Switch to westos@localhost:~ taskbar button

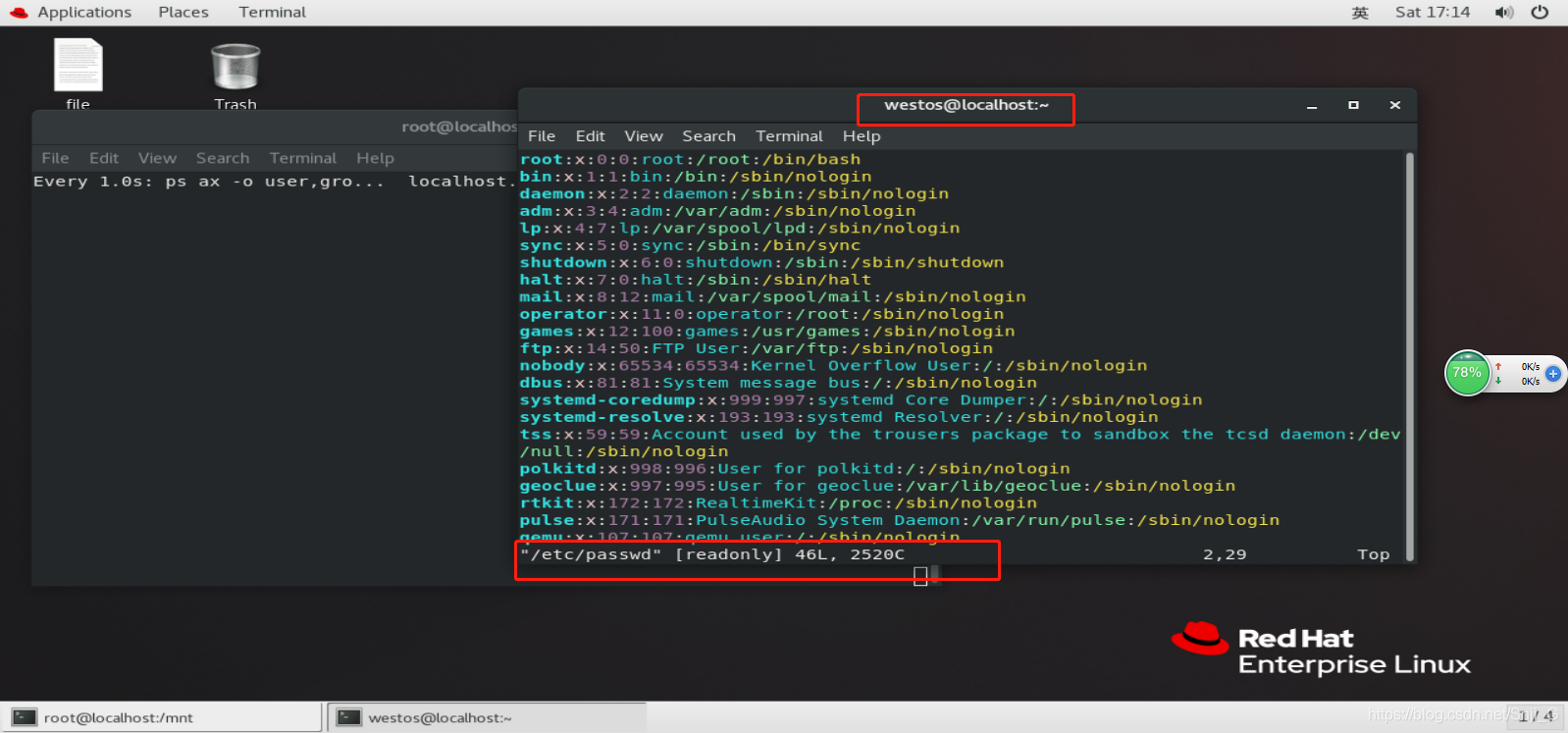[x=487, y=717]
